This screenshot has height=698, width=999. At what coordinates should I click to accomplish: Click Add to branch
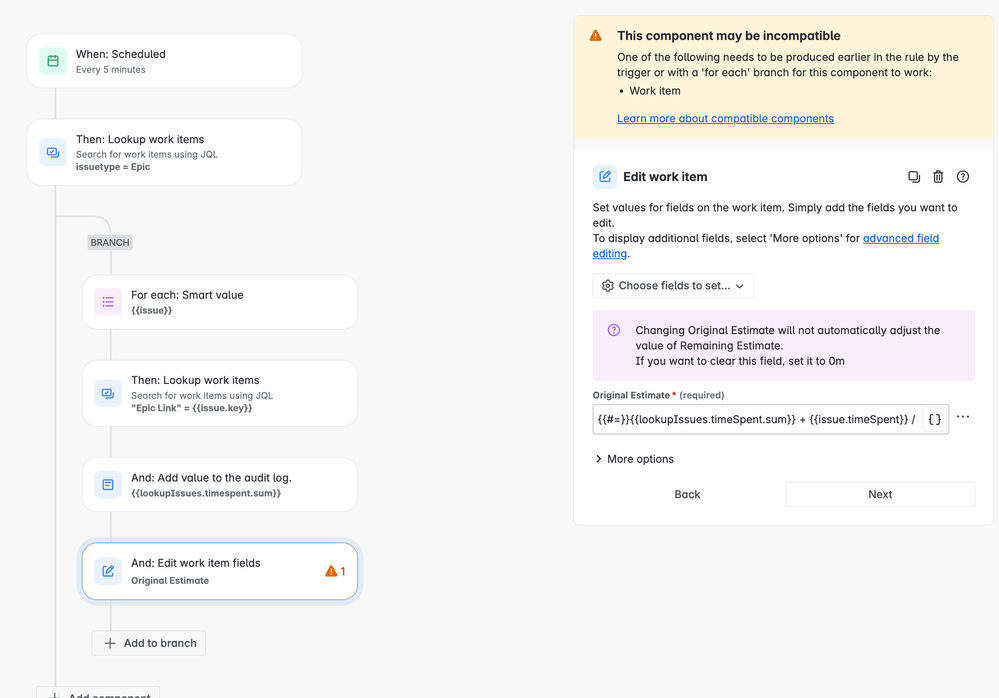[148, 643]
